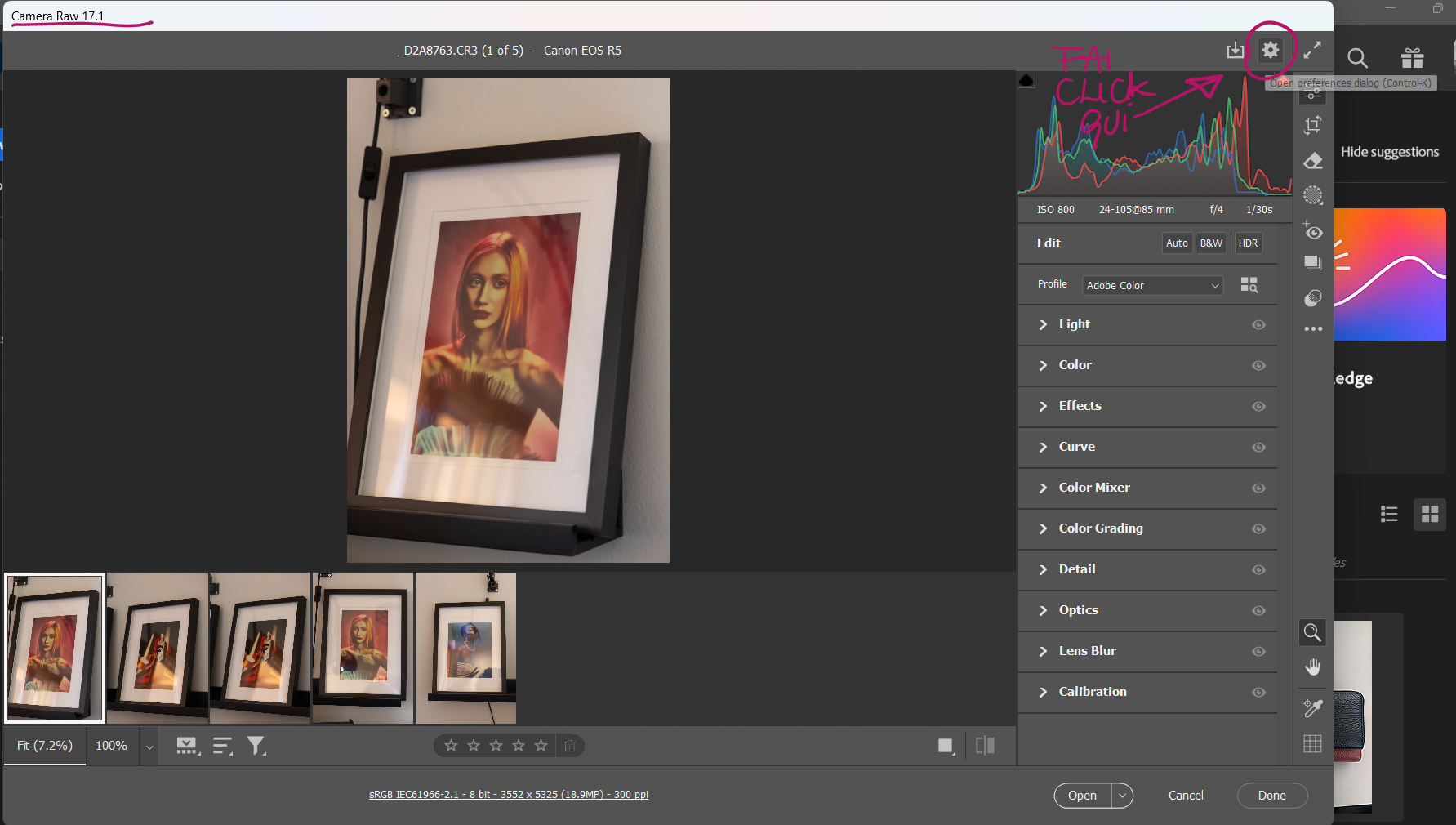Browse profiles with the grid-search icon
Image resolution: width=1456 pixels, height=825 pixels.
[1249, 284]
